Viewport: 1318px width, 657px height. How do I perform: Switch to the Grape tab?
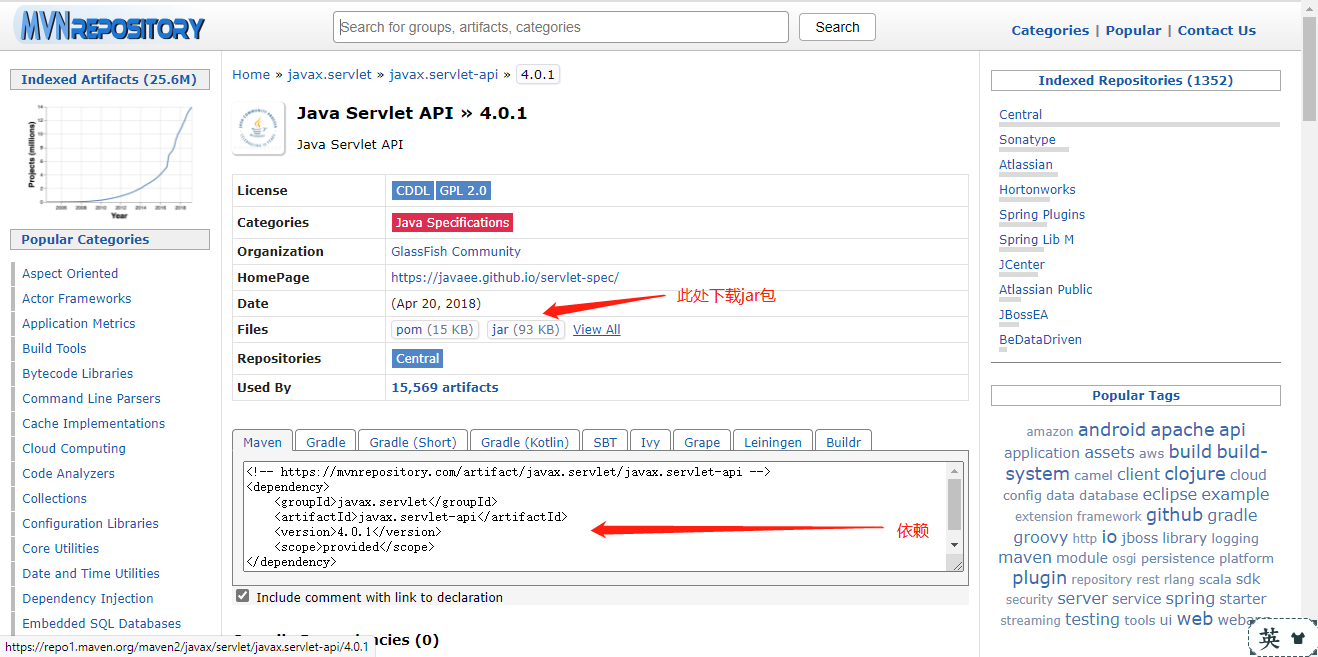tap(702, 441)
